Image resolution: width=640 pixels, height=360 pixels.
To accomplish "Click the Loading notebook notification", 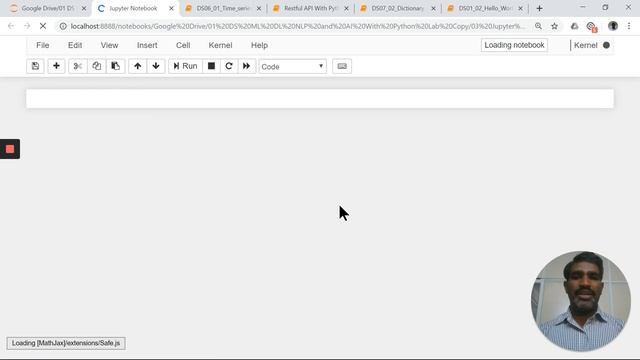I will pos(514,45).
